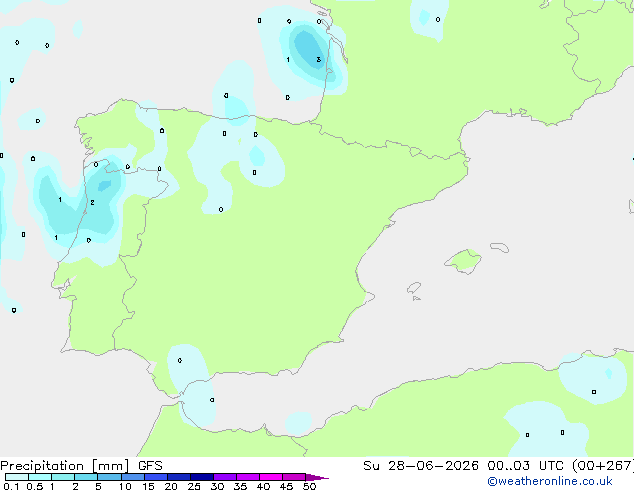The height and width of the screenshot is (490, 634).
Task: Click the value 2 near the Portuguese coast
Action: click(x=92, y=203)
